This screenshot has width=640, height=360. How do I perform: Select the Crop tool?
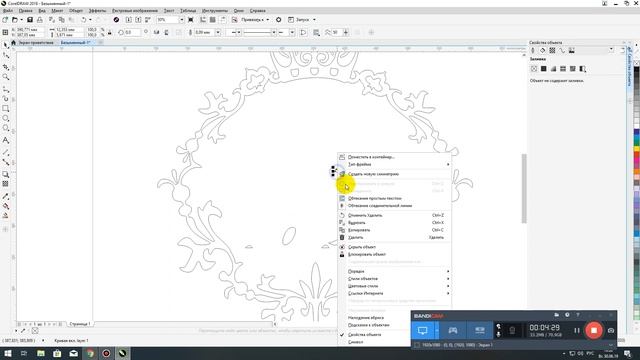6,67
